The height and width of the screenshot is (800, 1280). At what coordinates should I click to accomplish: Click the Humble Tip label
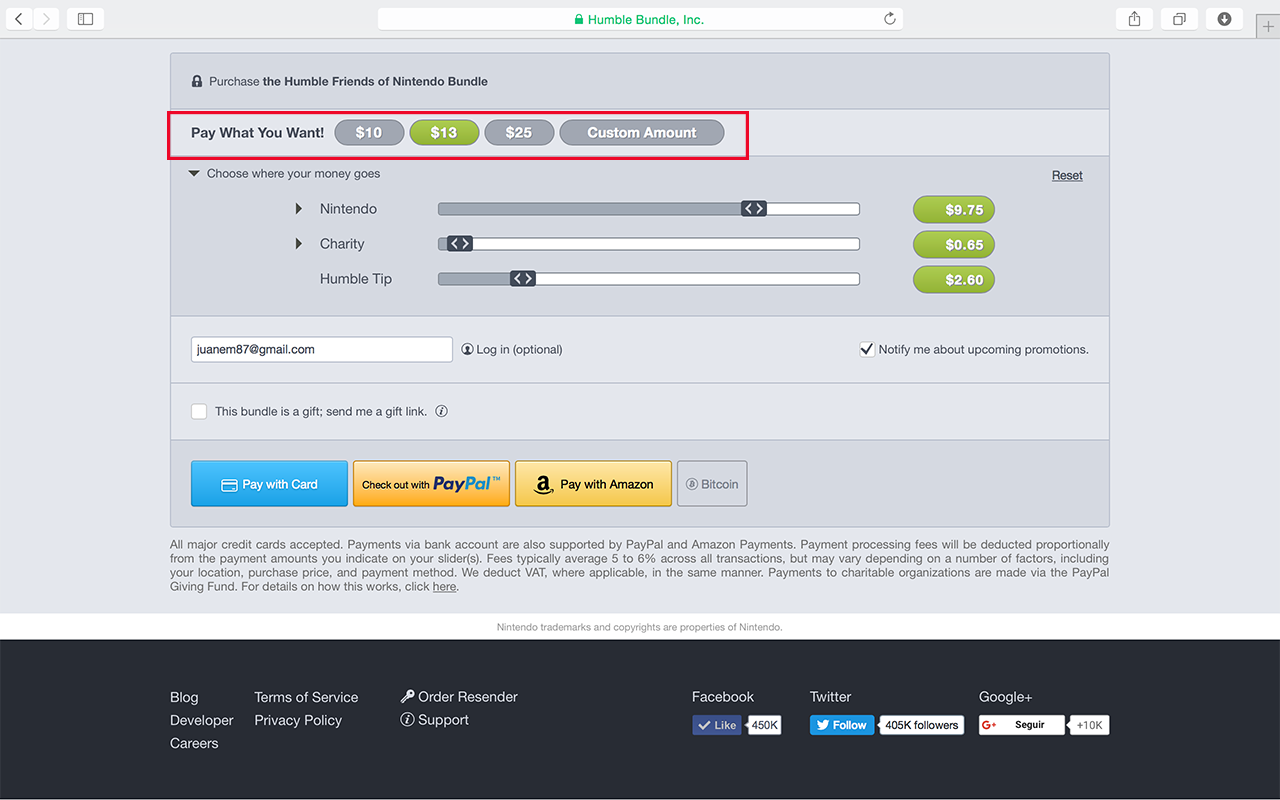click(356, 279)
